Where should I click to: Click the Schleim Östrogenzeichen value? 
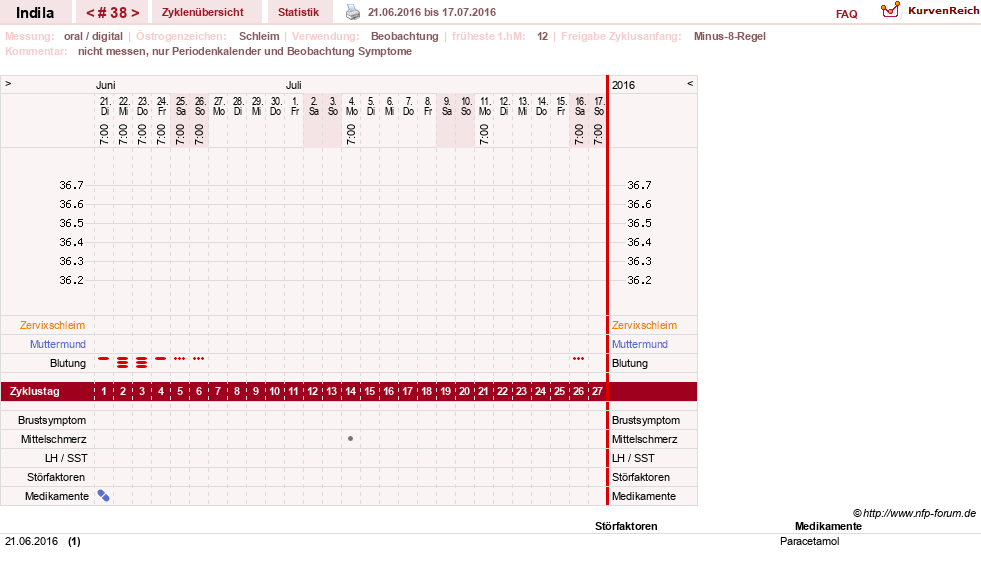coord(259,36)
